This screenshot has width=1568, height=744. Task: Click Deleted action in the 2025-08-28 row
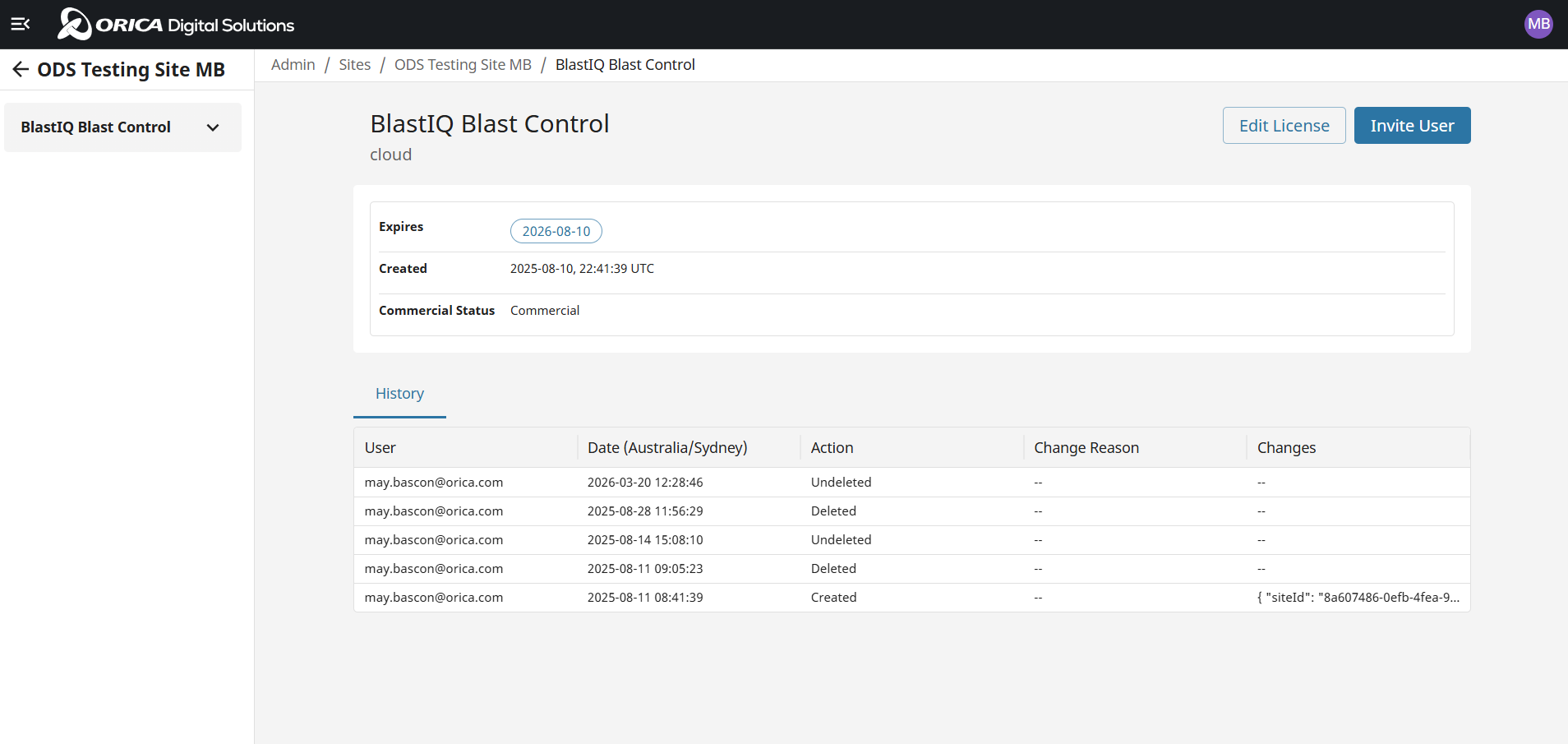click(833, 511)
